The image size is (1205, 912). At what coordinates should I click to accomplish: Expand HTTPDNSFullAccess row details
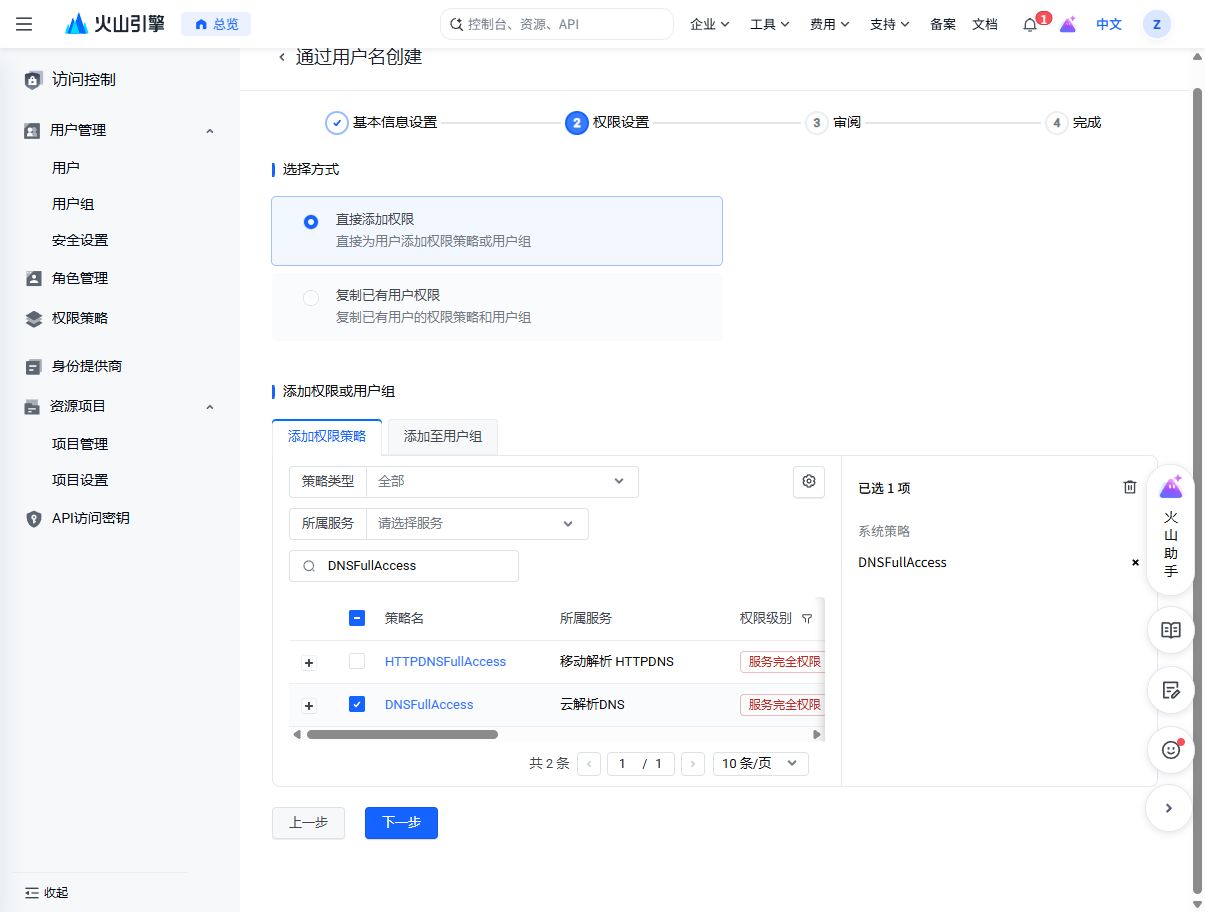[309, 663]
